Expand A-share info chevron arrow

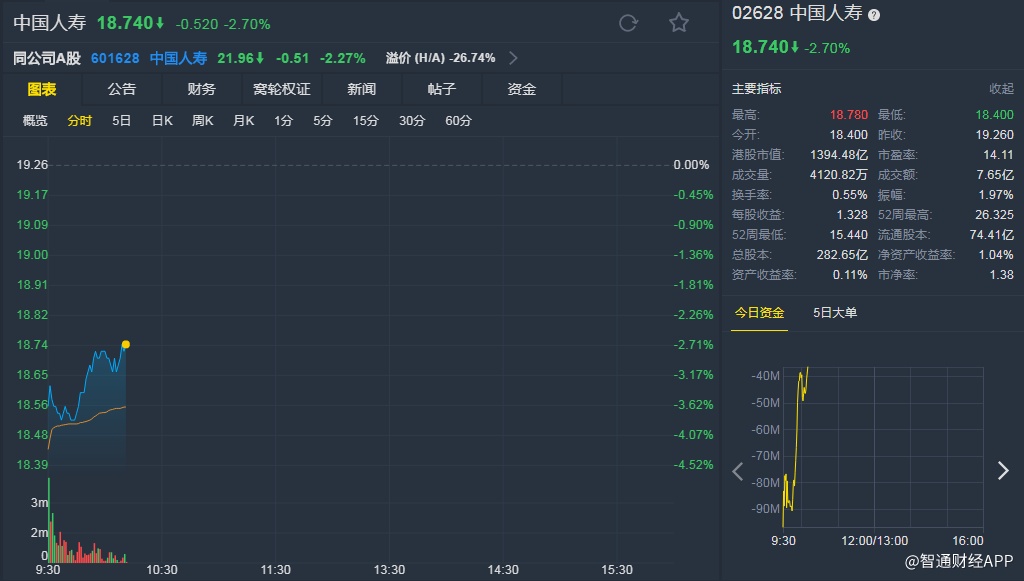pos(514,58)
